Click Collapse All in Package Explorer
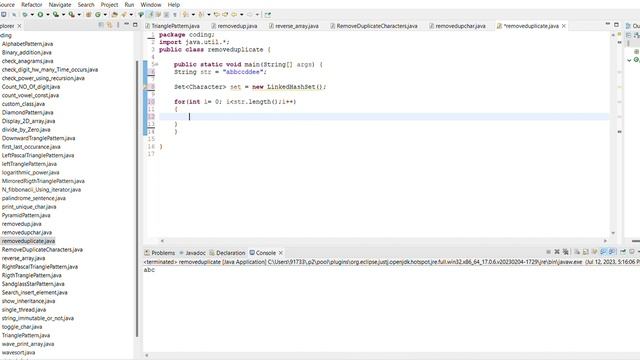 101,25
